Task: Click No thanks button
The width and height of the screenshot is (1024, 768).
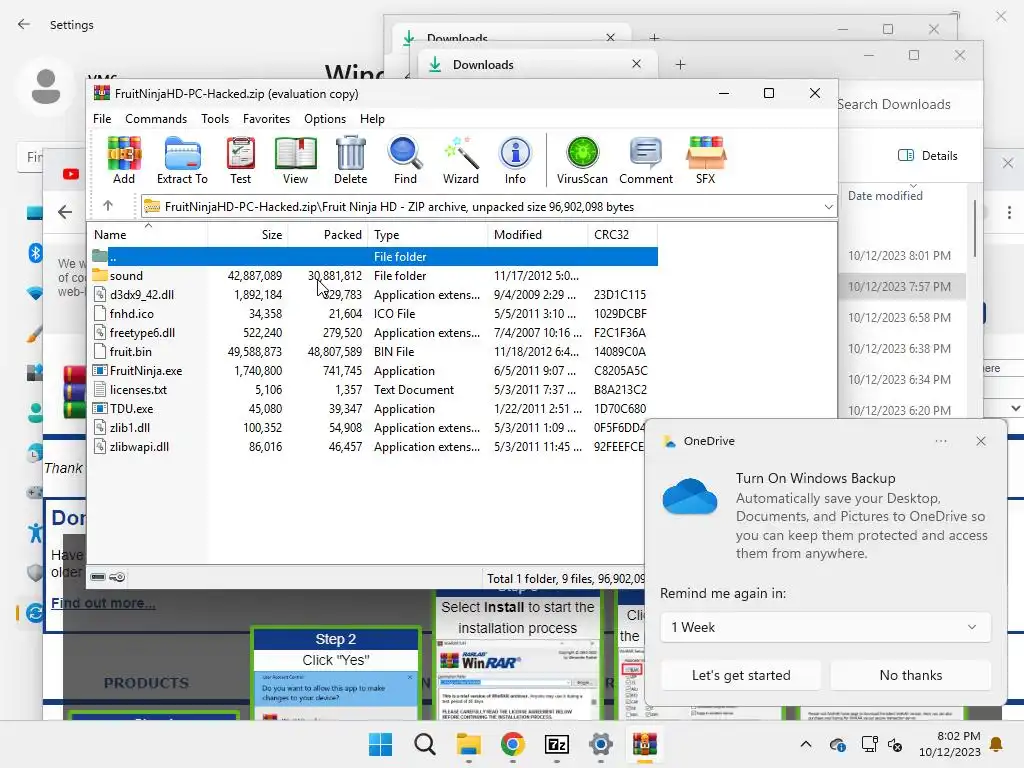Action: 911,675
